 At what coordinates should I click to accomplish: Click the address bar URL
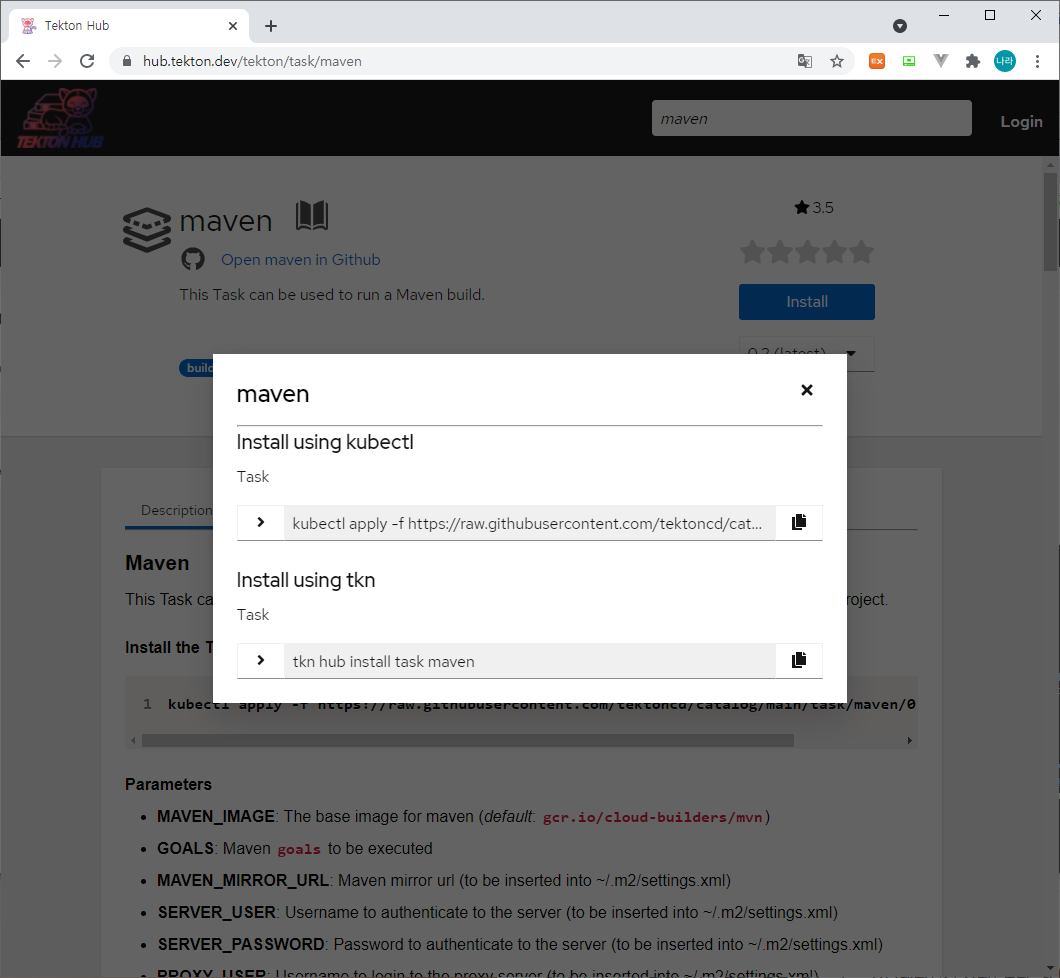click(x=252, y=62)
